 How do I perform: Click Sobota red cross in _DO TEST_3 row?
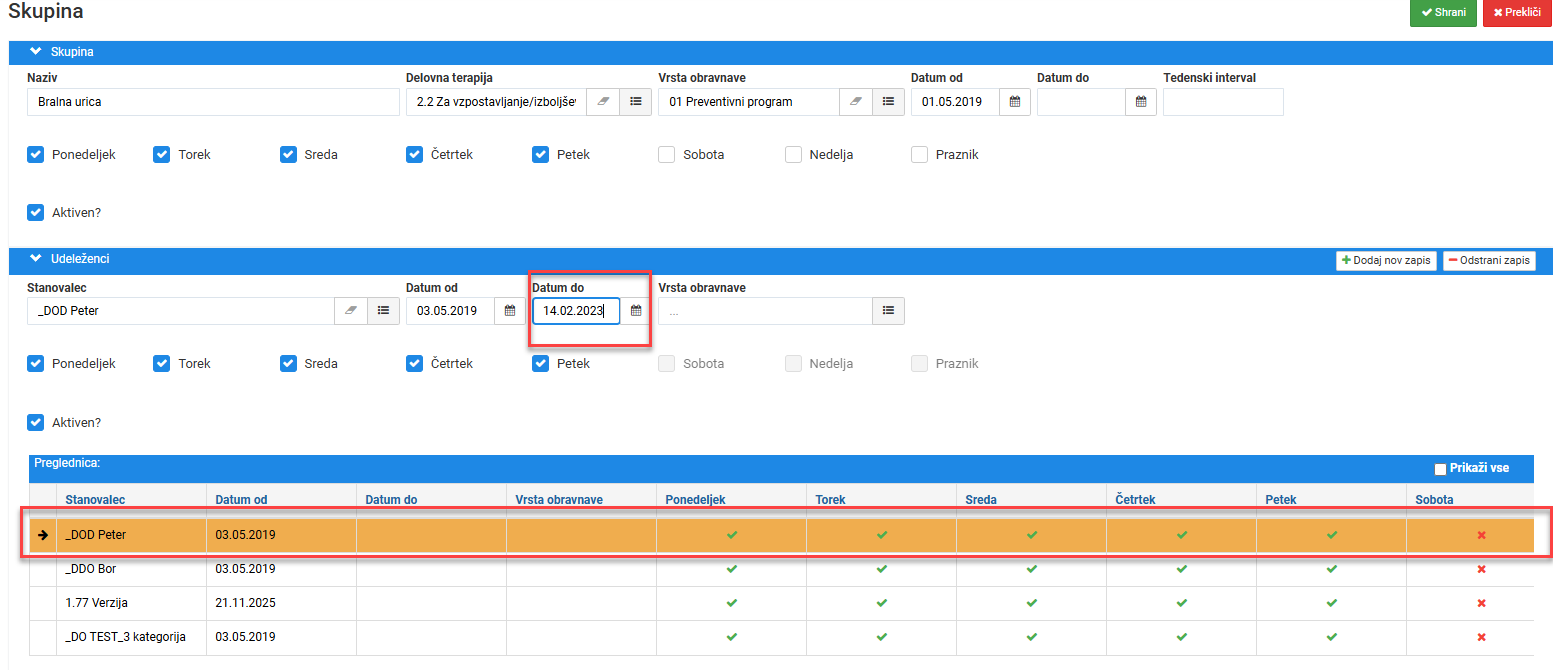point(1481,637)
